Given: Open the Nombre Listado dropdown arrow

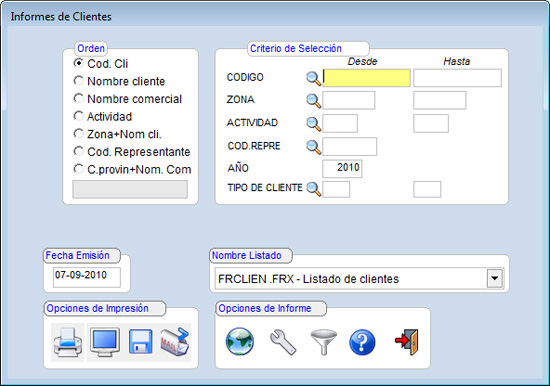Looking at the screenshot, I should 495,279.
